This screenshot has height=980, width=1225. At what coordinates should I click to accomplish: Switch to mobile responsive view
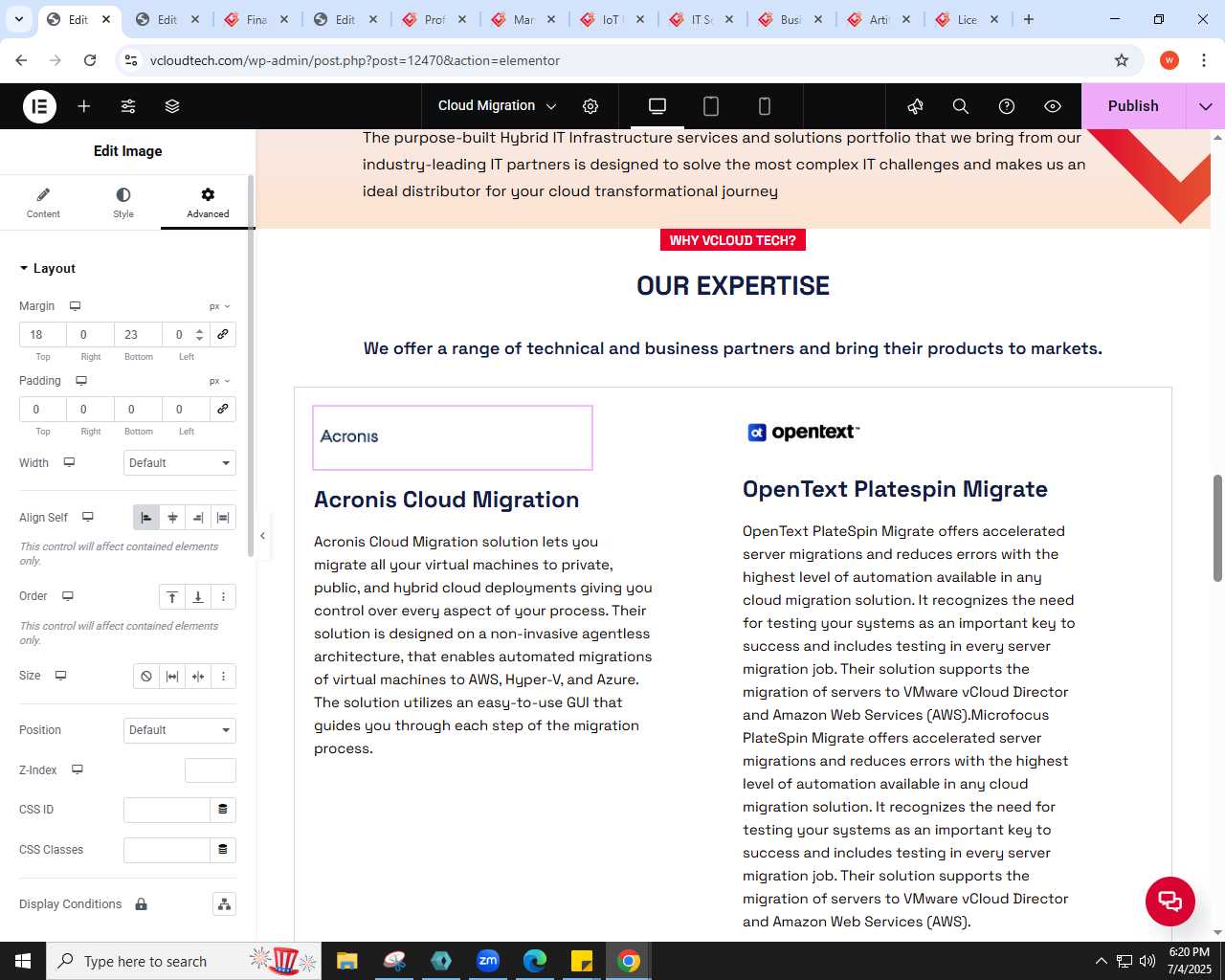tap(765, 106)
